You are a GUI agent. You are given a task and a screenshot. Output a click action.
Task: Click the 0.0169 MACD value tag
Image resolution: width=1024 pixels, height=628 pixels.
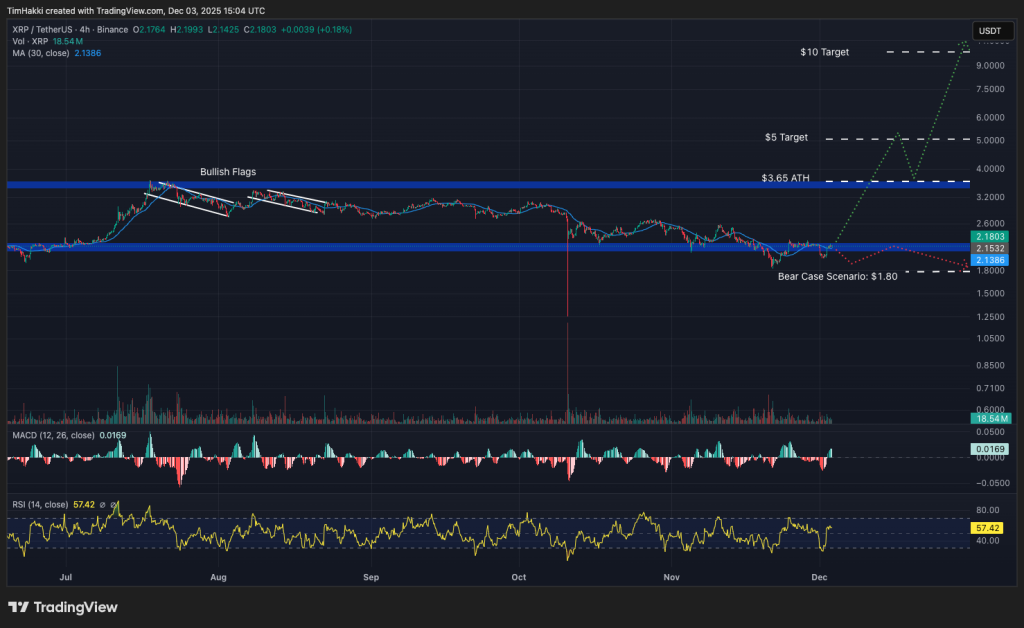click(991, 450)
